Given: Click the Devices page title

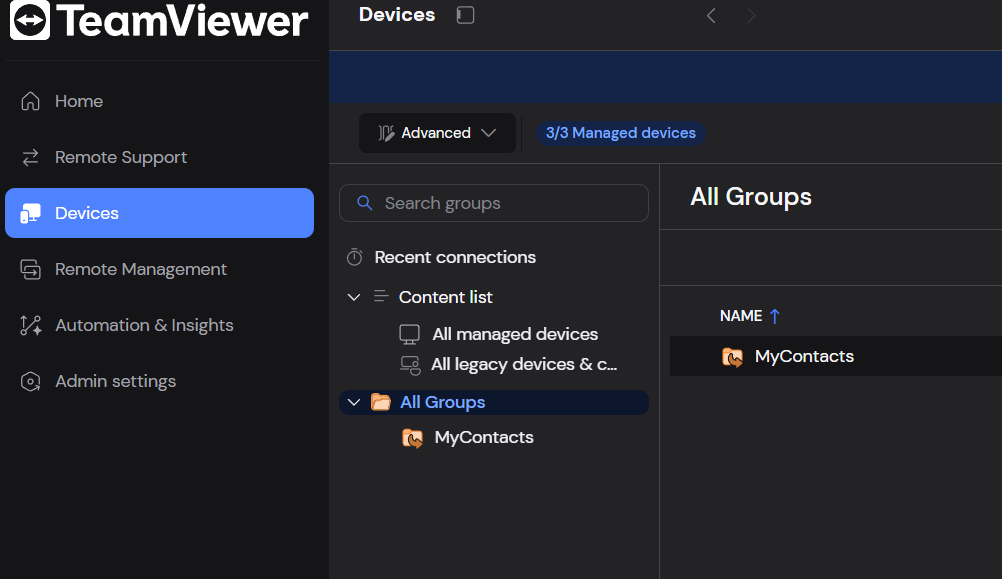Looking at the screenshot, I should coord(397,15).
